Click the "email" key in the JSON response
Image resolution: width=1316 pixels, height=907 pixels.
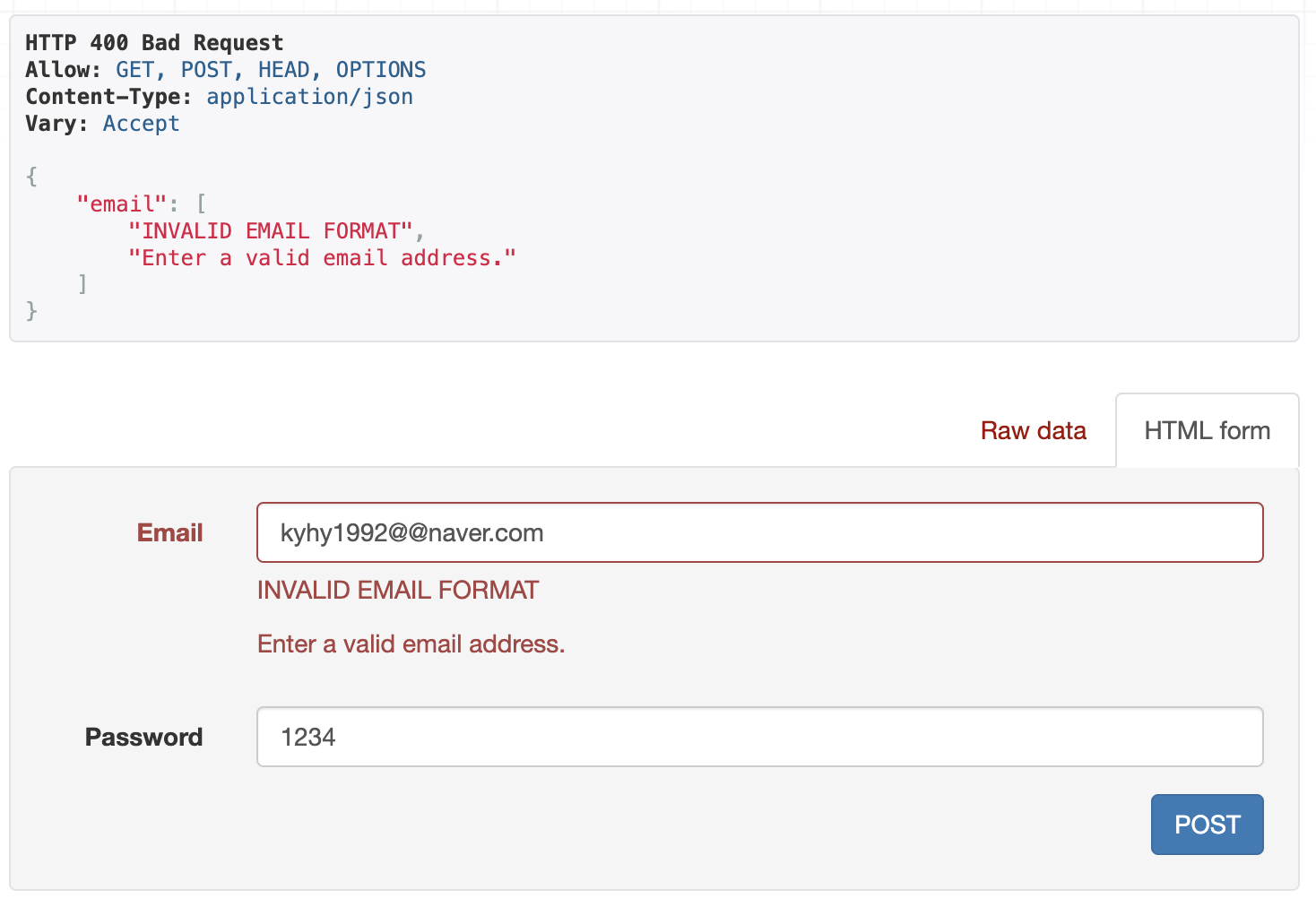coord(122,204)
